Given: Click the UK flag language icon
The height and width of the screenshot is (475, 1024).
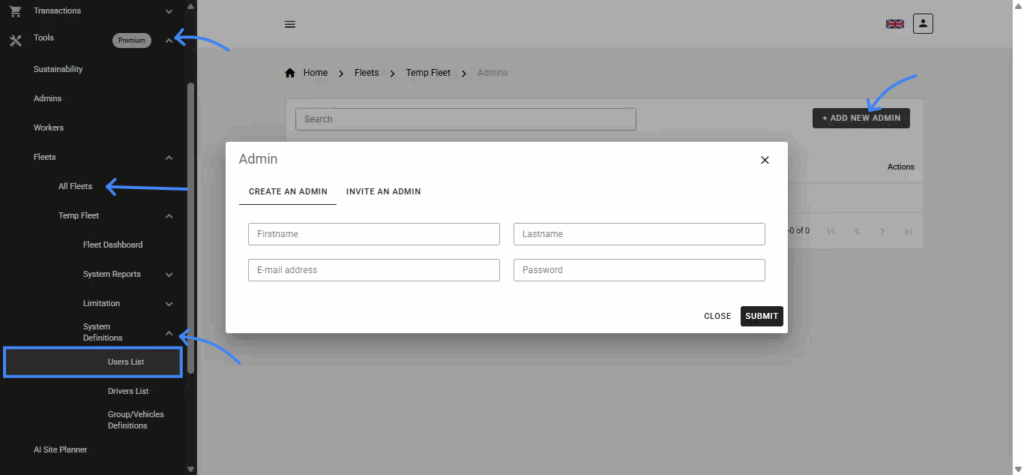Looking at the screenshot, I should [894, 24].
